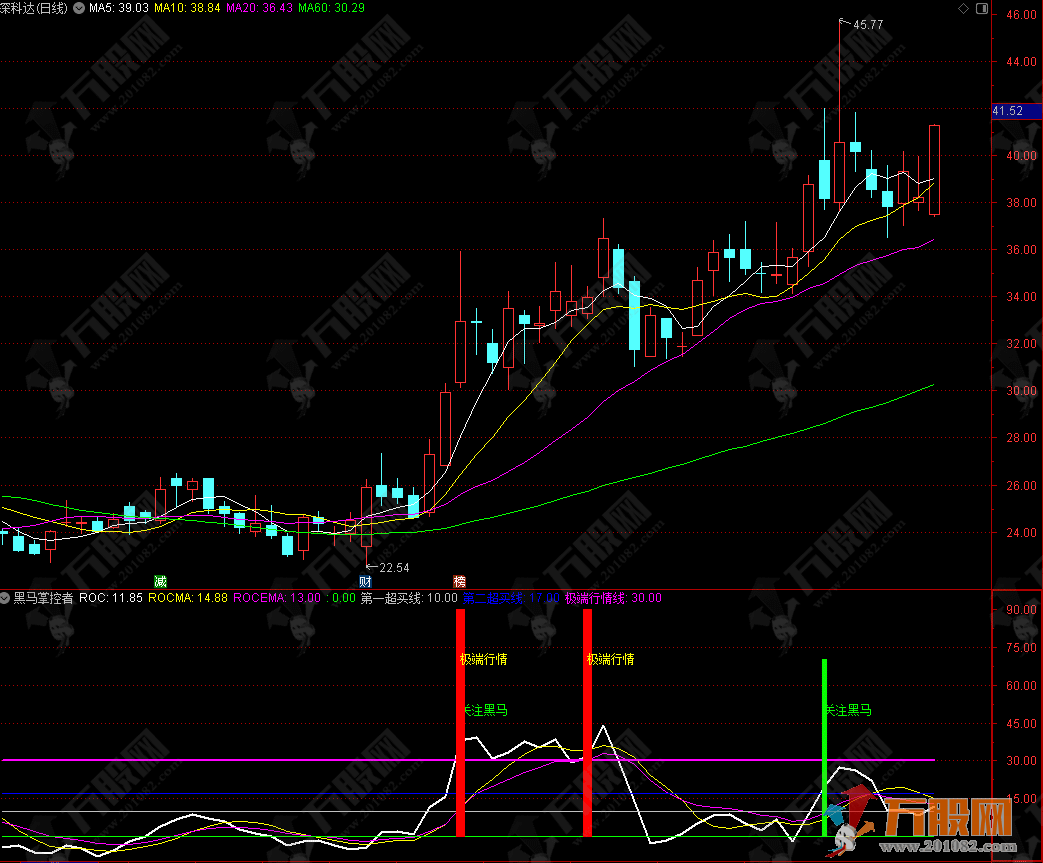Click the 30.00 price axis label on main chart
1043x863 pixels.
point(1021,391)
